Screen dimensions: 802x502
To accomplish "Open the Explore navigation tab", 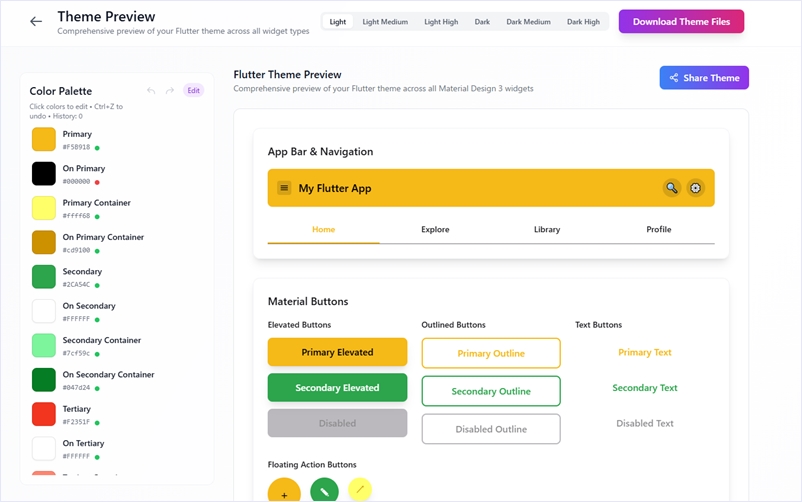I will pos(435,230).
